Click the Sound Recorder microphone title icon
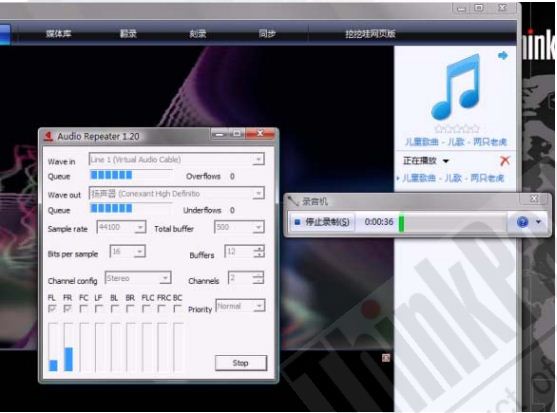The width and height of the screenshot is (557, 413). pos(293,201)
